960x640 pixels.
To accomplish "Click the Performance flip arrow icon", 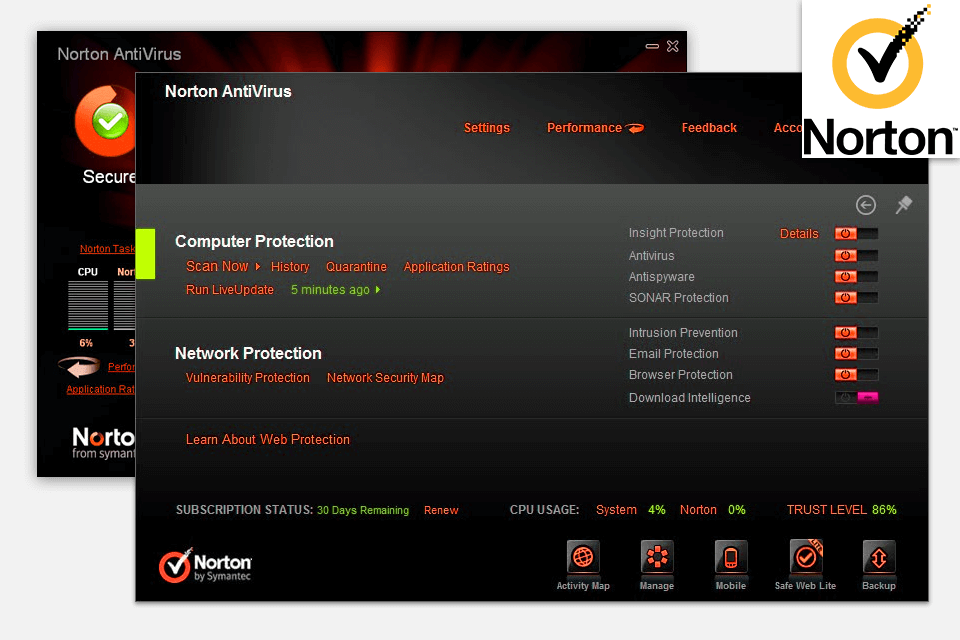I will (635, 128).
